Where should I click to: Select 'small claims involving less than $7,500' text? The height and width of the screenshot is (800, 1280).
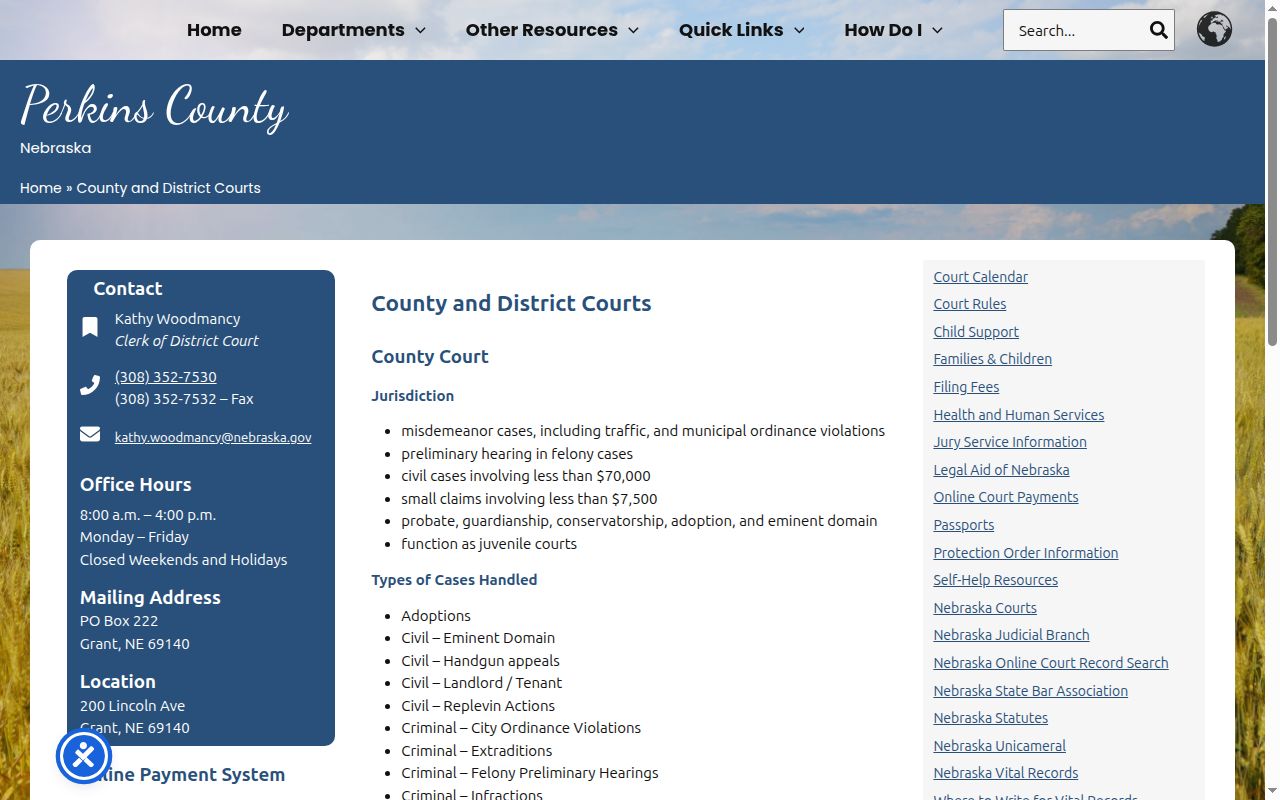tap(529, 499)
